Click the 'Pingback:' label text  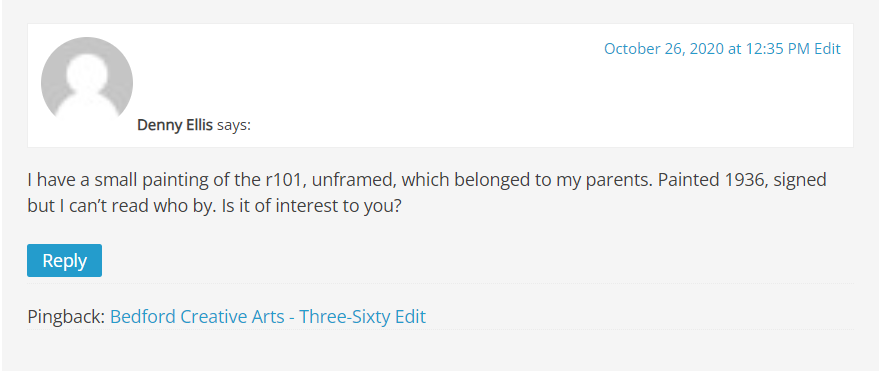point(66,317)
